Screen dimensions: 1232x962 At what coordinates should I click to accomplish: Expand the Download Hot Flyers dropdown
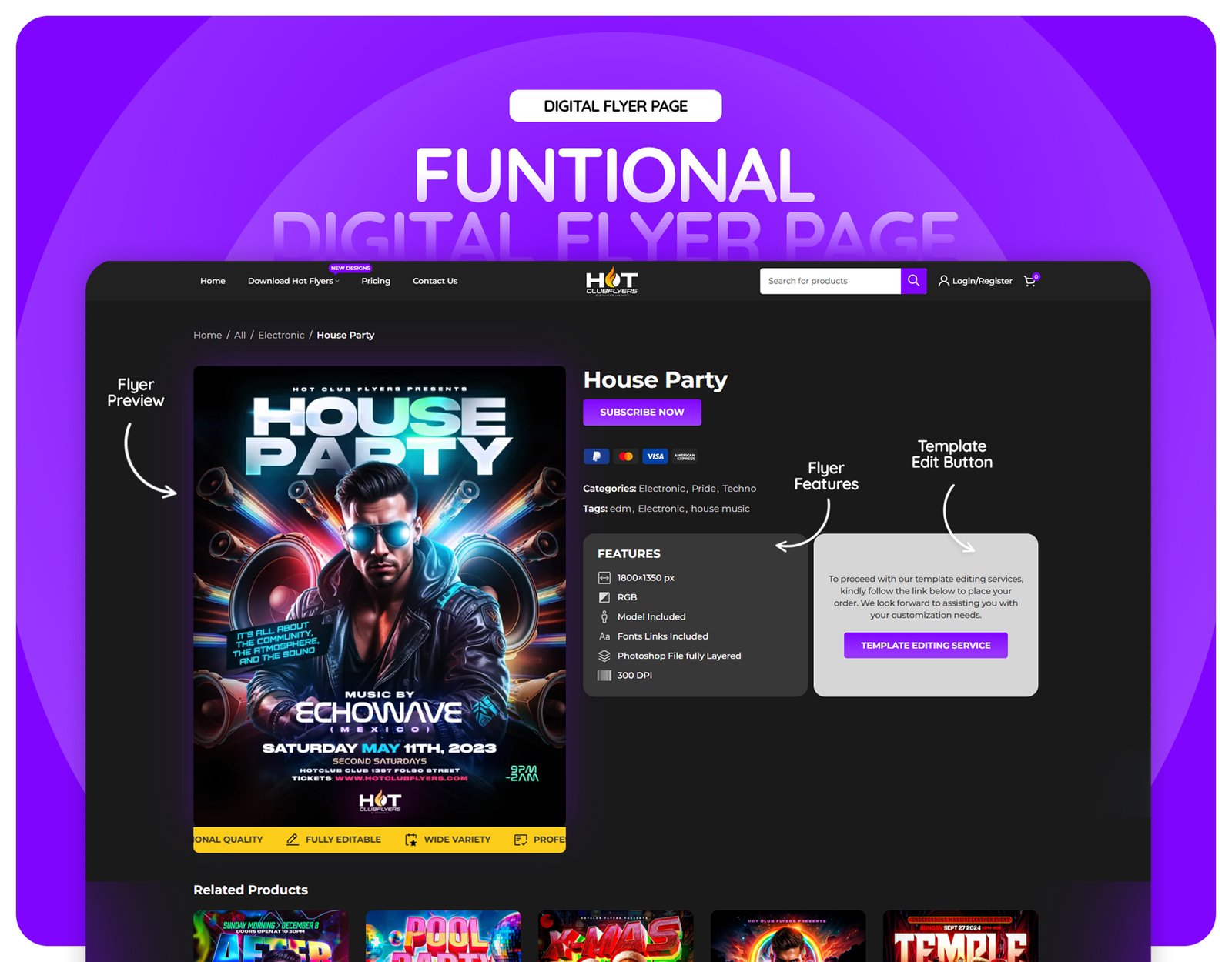click(293, 281)
